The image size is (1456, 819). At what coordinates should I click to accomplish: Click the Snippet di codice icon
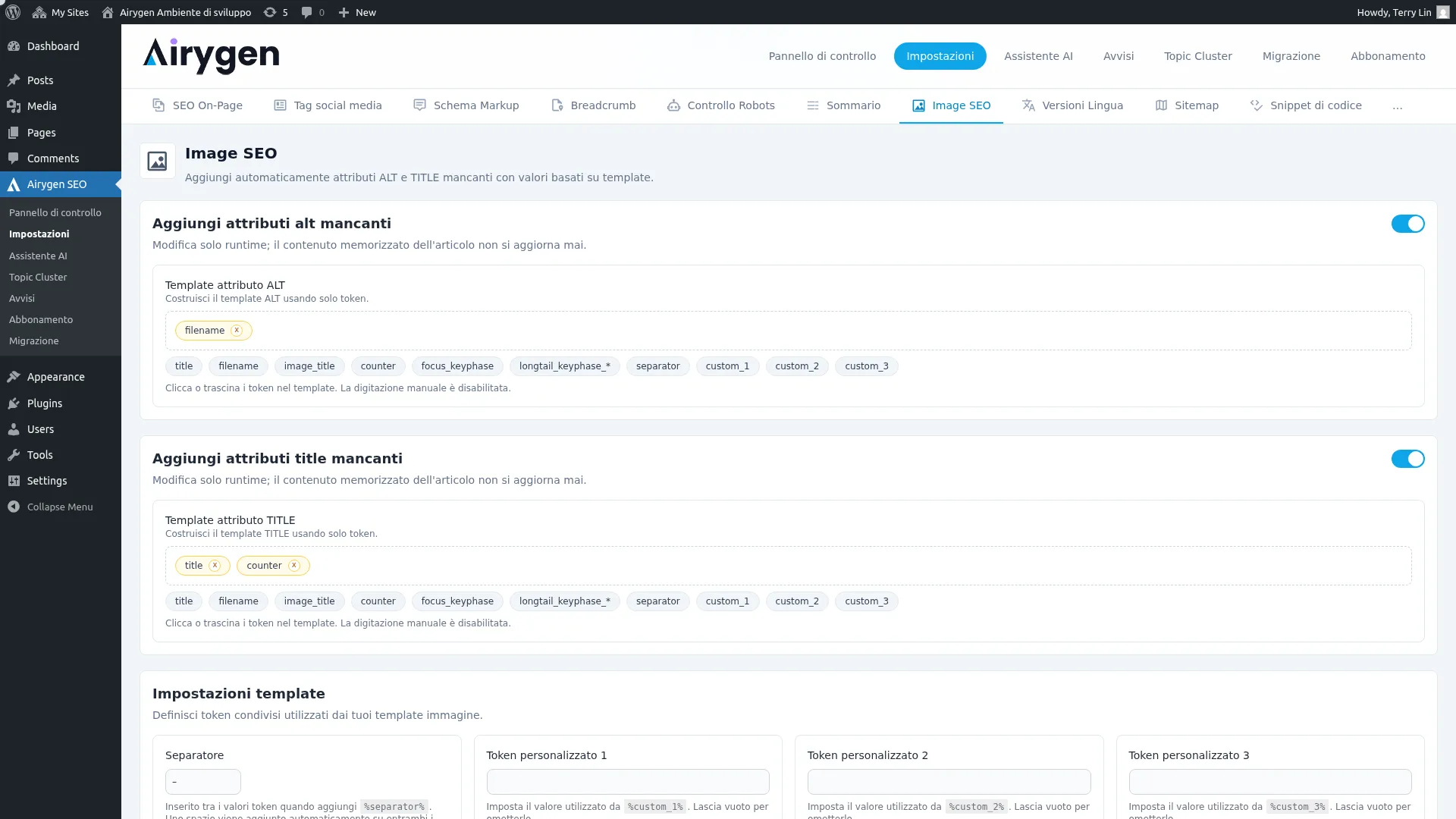1257,105
